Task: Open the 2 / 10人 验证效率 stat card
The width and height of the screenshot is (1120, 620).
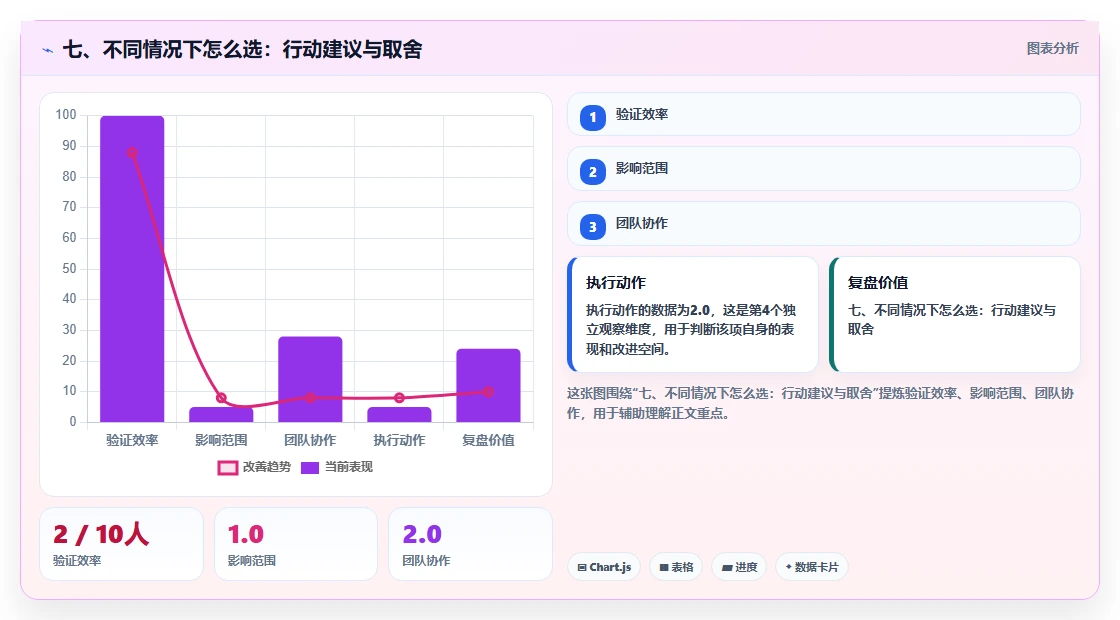Action: coord(121,544)
